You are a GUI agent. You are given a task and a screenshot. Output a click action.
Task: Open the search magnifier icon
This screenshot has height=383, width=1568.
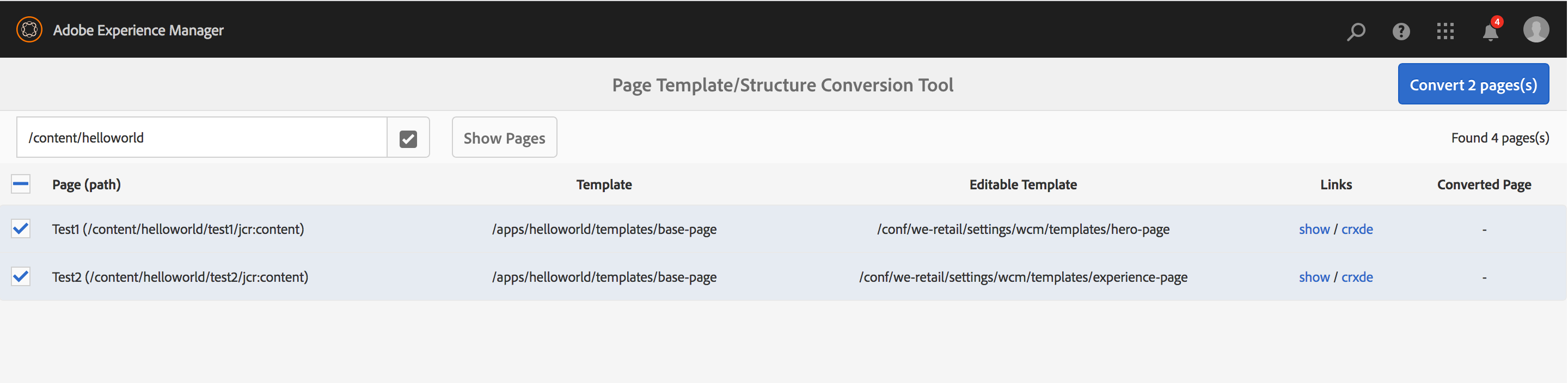[x=1356, y=31]
